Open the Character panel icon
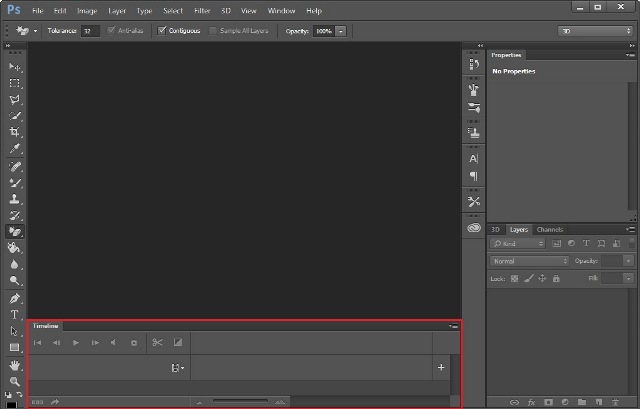Screen dimensions: 640x409 pyautogui.click(x=474, y=159)
